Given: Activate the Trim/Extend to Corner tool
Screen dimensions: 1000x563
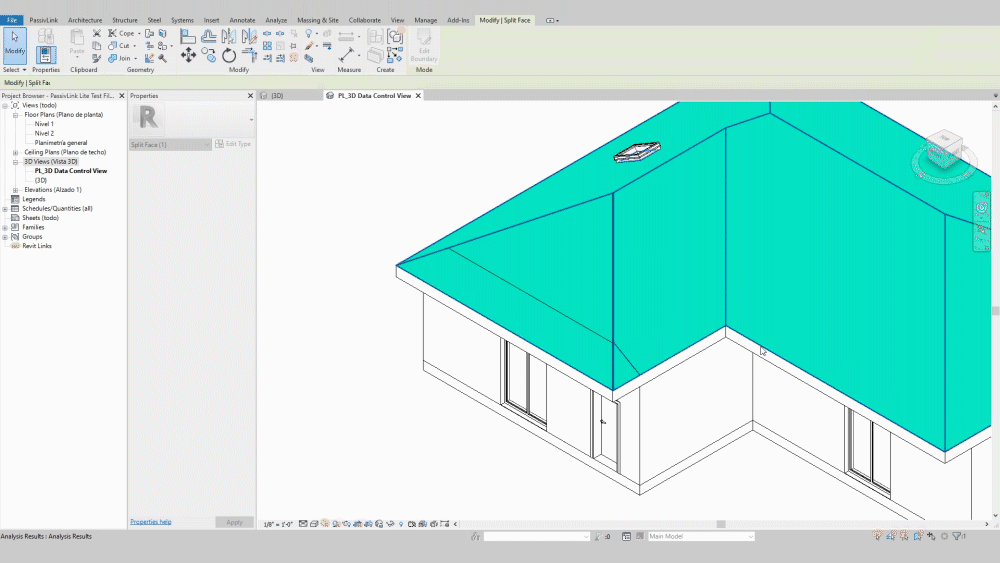Looking at the screenshot, I should coord(249,55).
